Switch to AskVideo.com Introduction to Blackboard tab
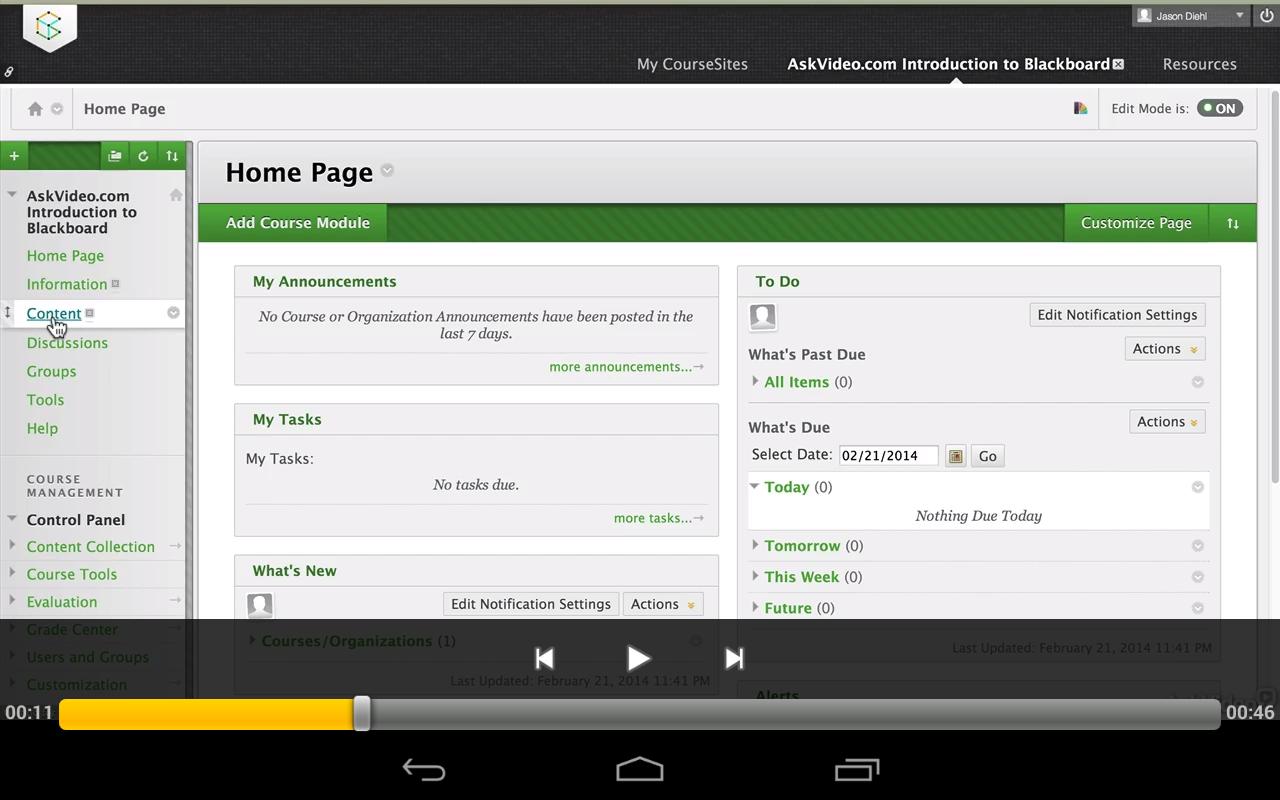 [x=948, y=64]
